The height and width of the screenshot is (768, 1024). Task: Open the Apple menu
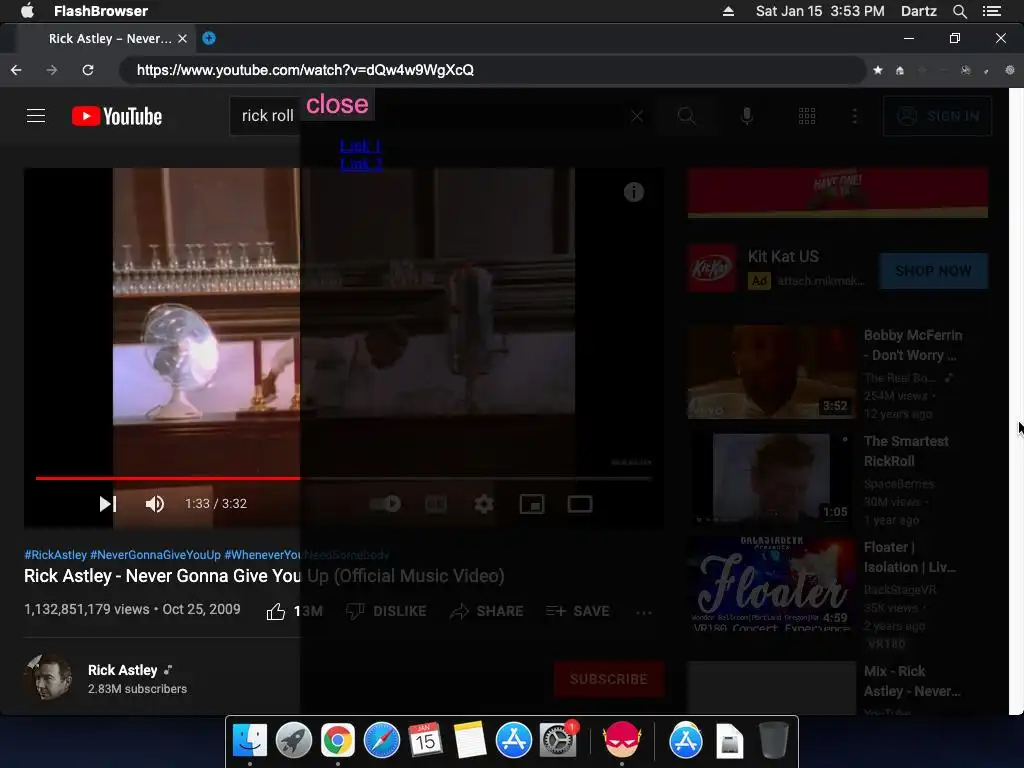(x=27, y=11)
